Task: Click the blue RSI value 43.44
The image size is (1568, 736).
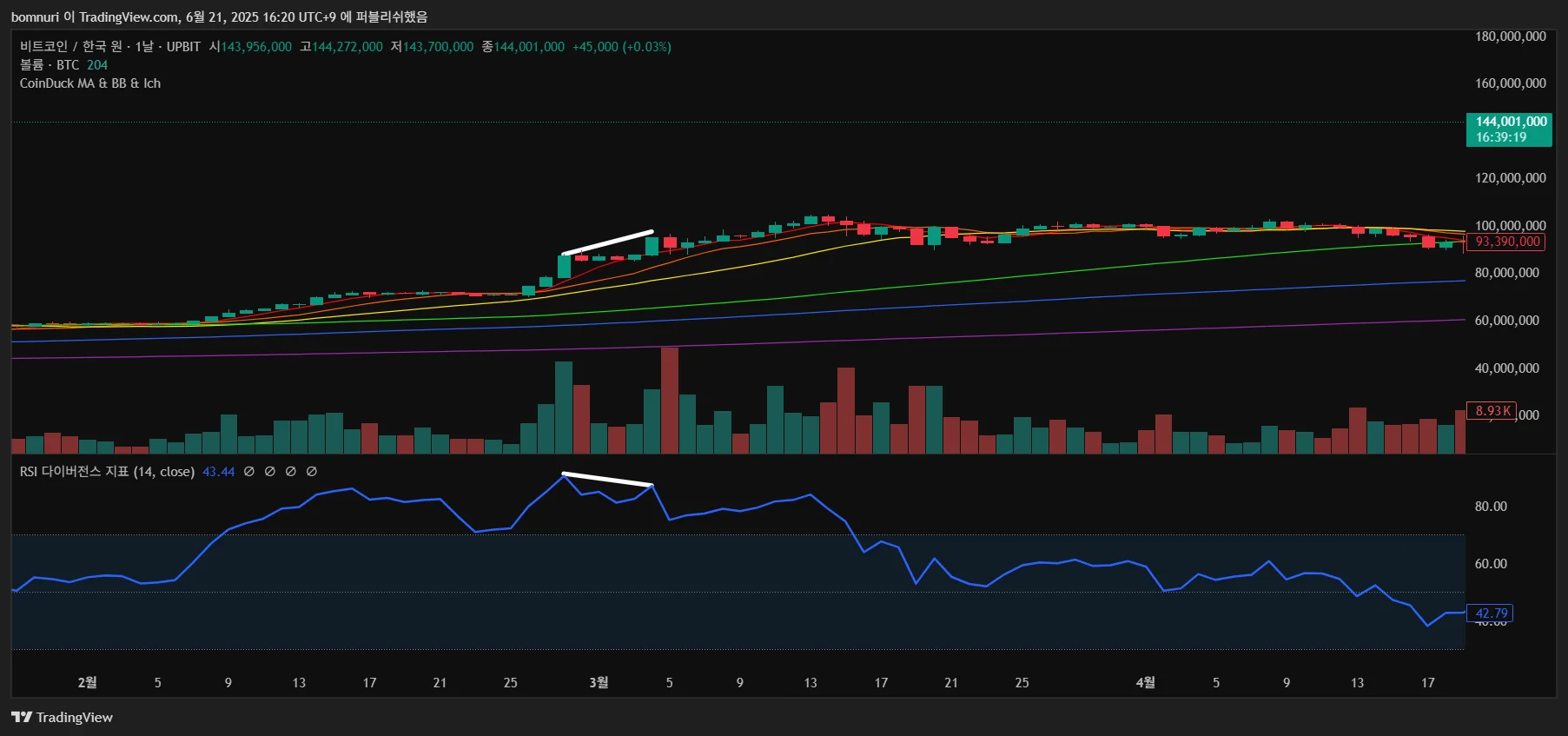Action: [x=218, y=472]
